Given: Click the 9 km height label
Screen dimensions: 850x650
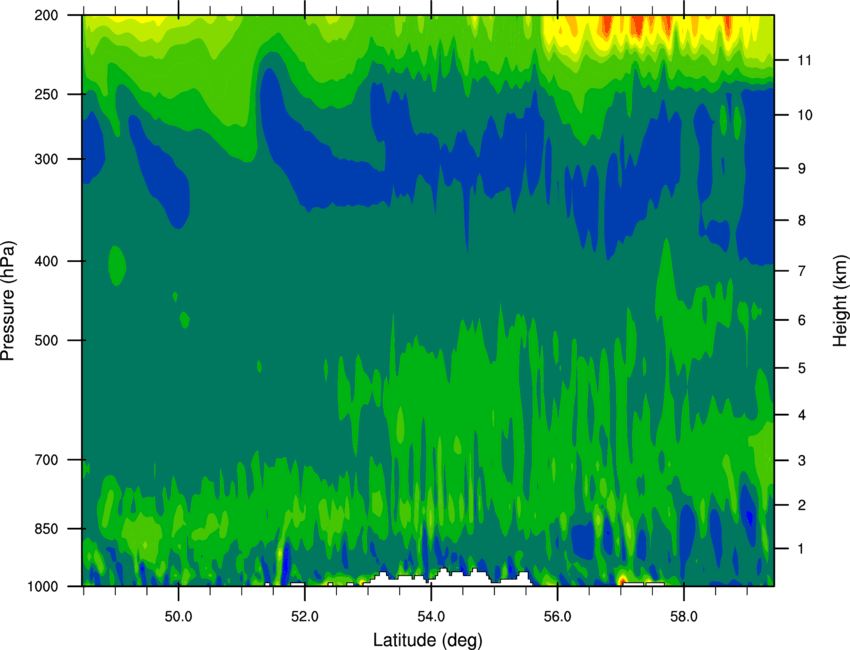Looking at the screenshot, I should coord(802,169).
